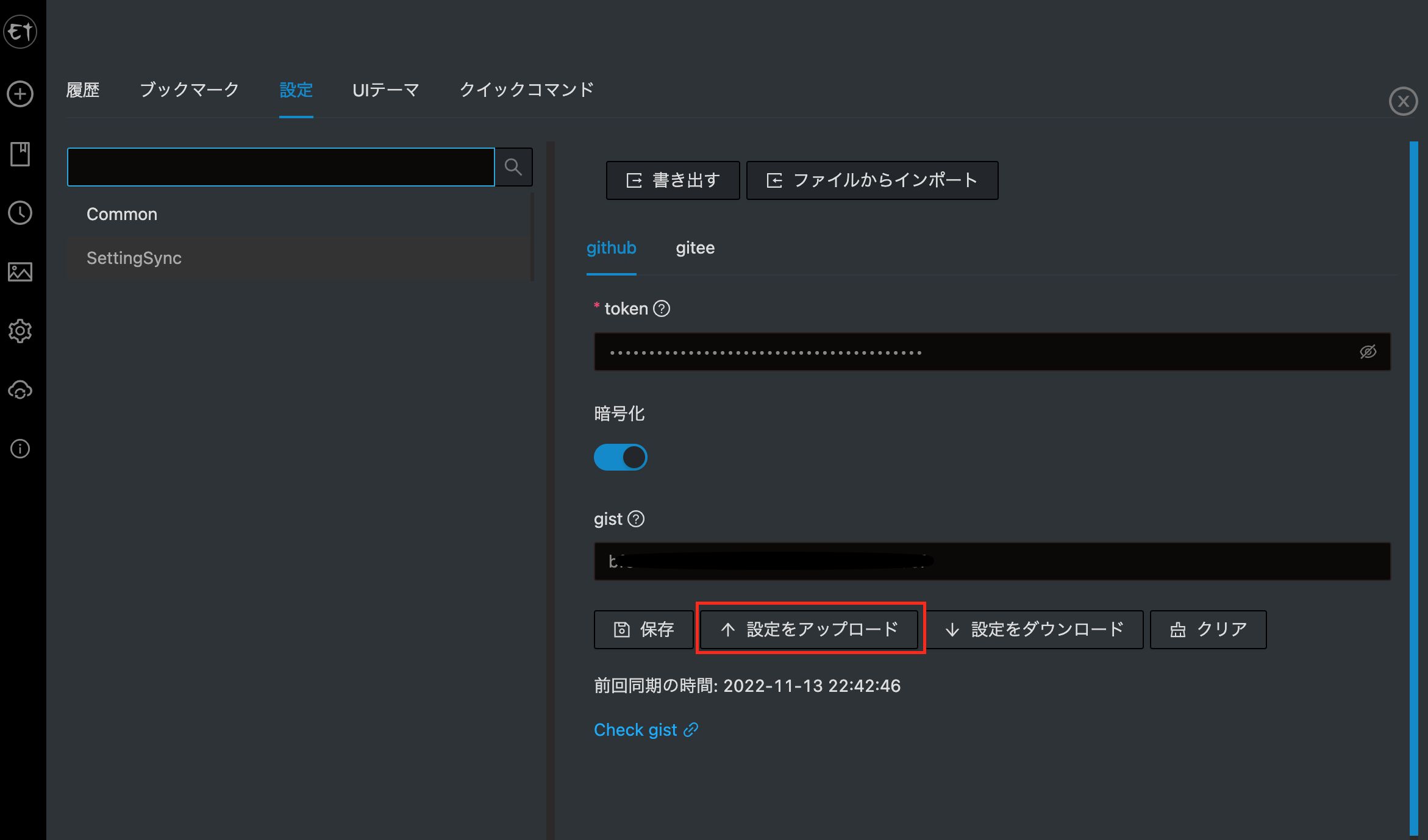Click gist help question mark
Viewport: 1428px width, 840px height.
click(636, 519)
